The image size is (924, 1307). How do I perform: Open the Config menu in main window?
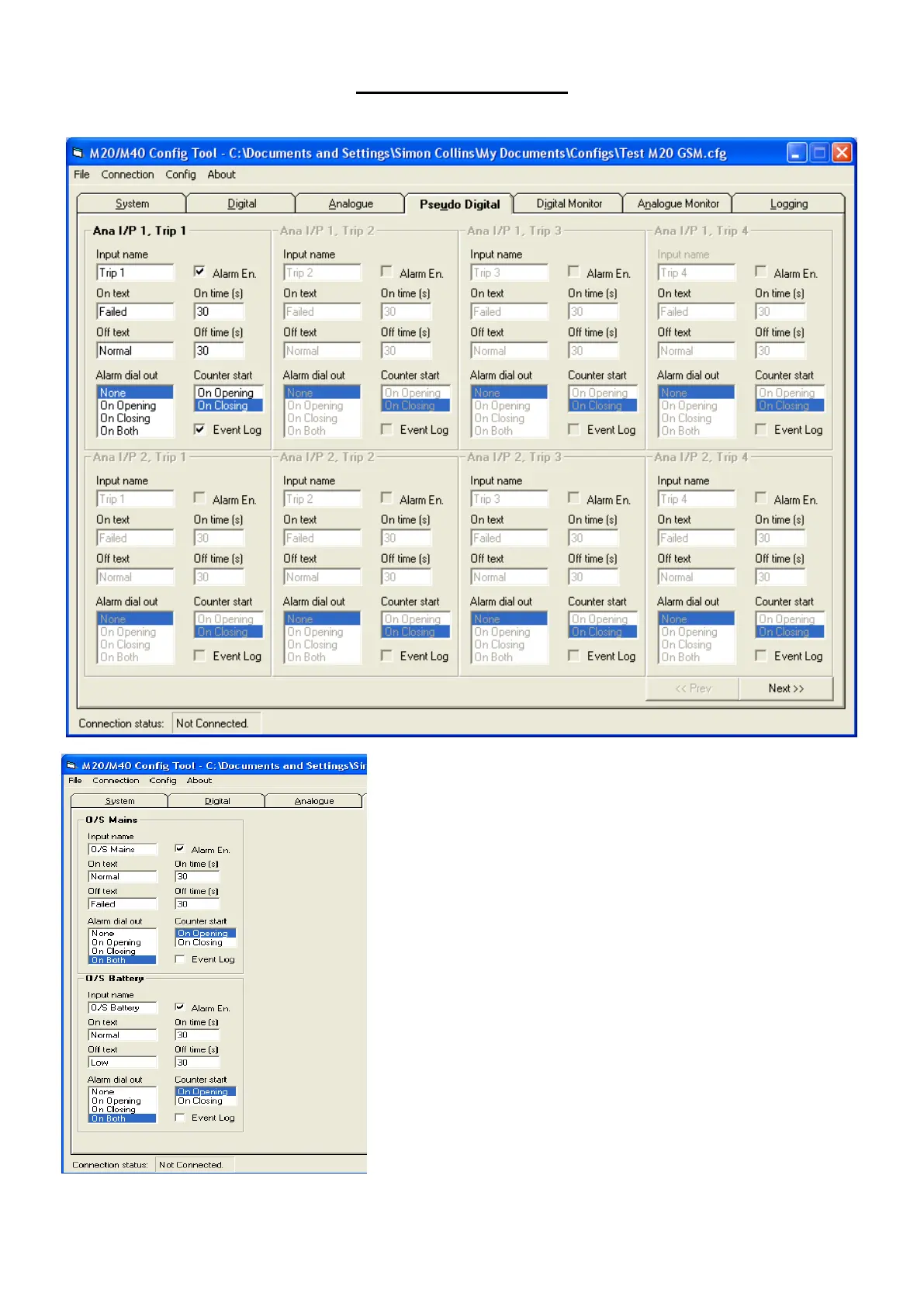tap(181, 175)
